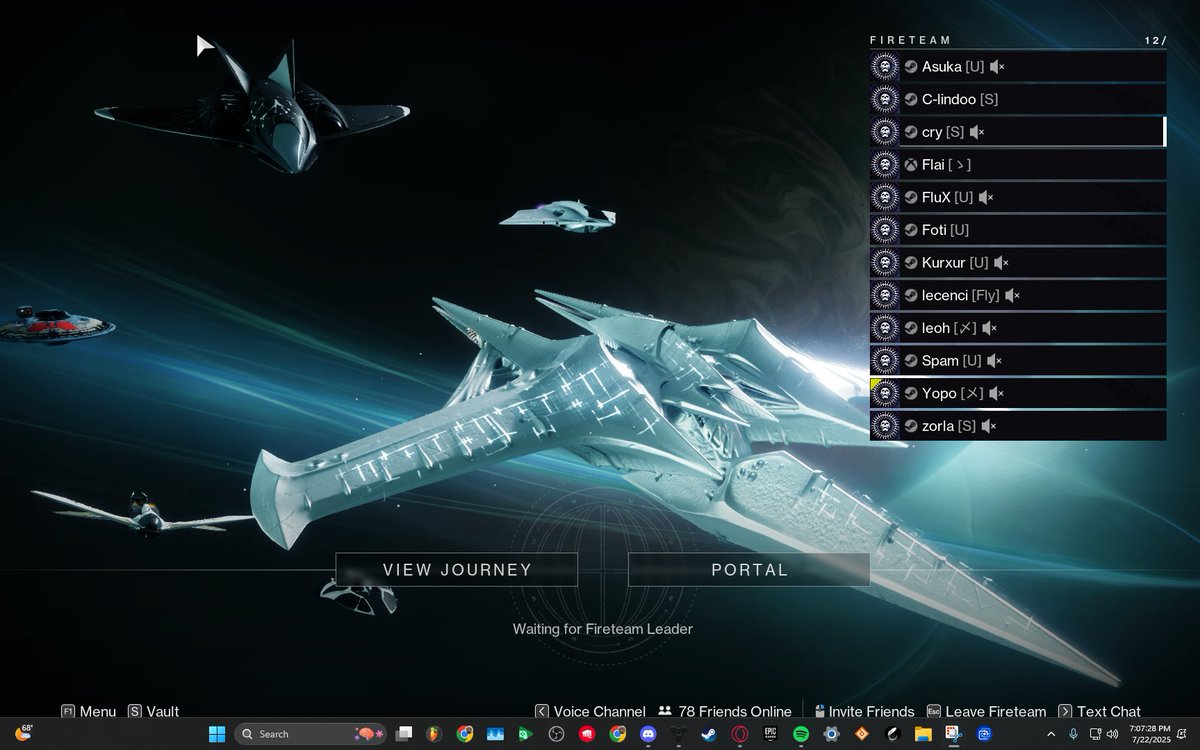Image resolution: width=1200 pixels, height=750 pixels.
Task: Toggle mute speaker icon for Asuka
Action: coord(997,66)
